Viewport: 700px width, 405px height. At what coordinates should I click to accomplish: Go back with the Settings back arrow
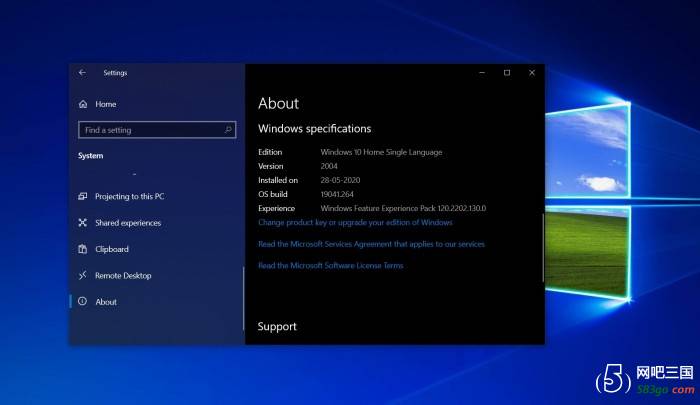tap(82, 72)
